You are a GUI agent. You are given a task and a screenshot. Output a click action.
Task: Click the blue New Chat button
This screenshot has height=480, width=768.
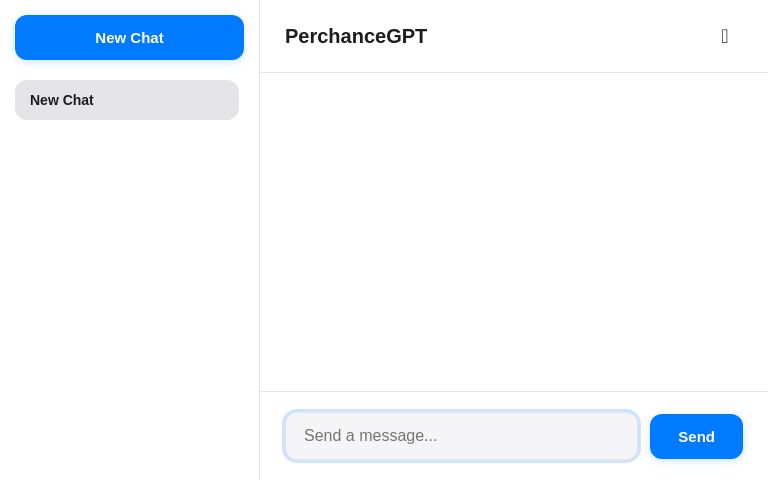(x=129, y=38)
